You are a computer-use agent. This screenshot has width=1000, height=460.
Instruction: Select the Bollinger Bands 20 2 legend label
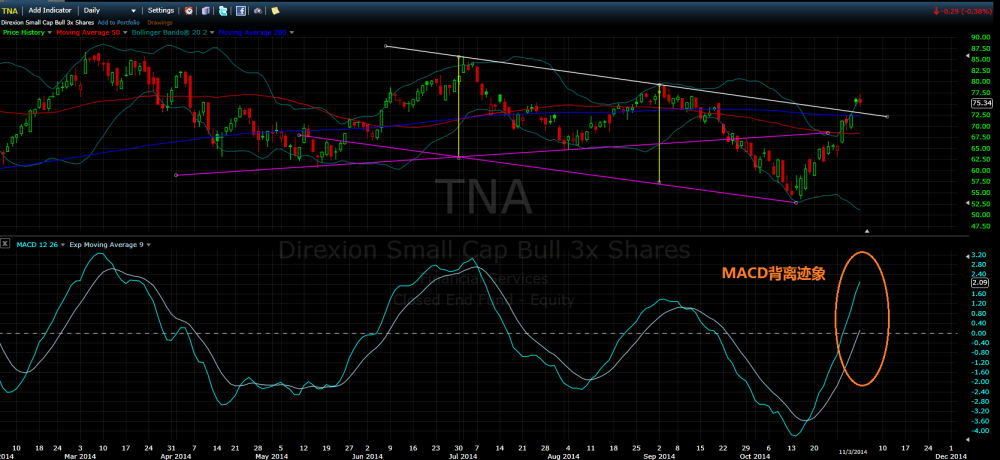point(170,32)
